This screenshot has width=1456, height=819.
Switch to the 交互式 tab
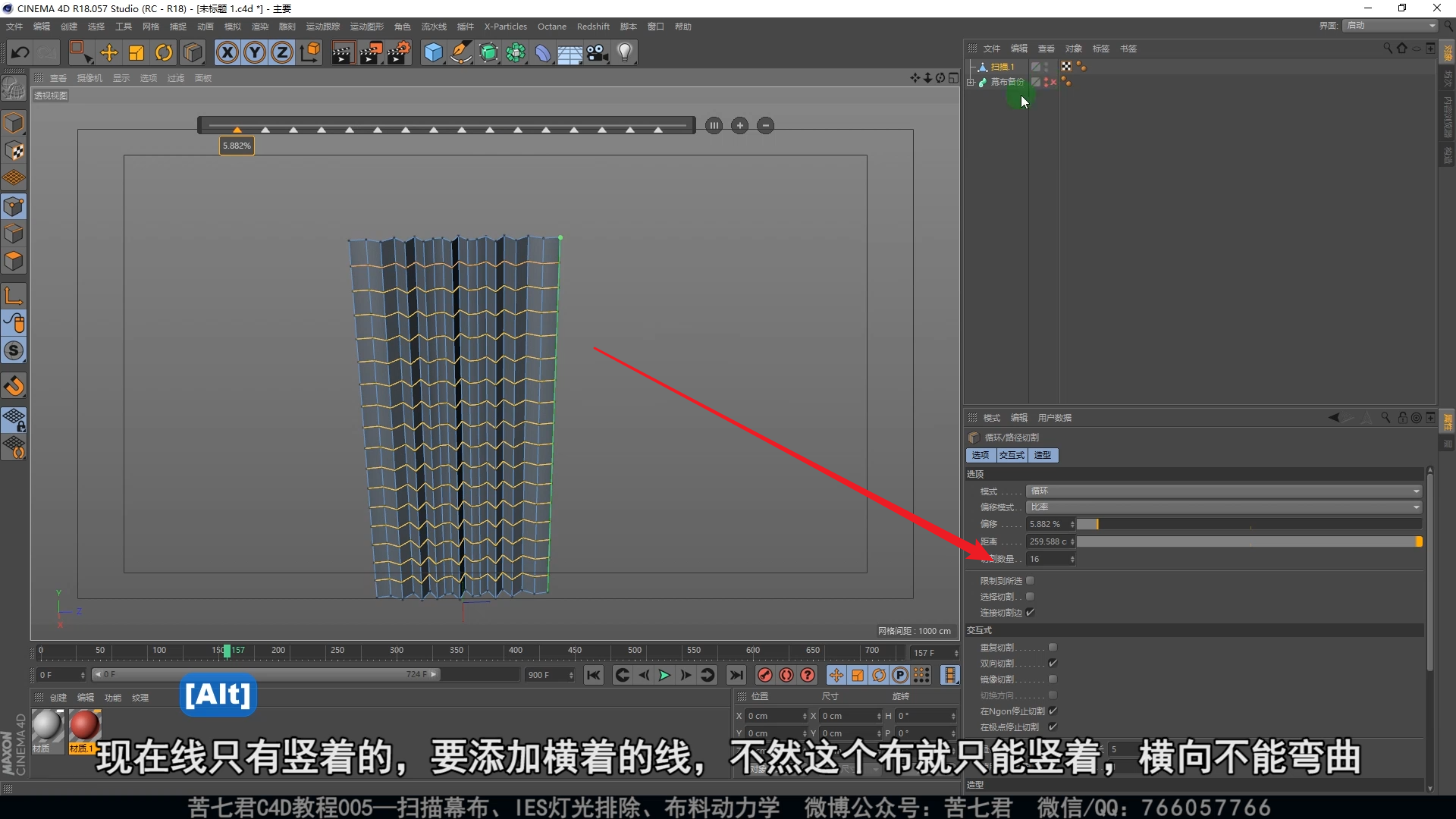point(1012,455)
